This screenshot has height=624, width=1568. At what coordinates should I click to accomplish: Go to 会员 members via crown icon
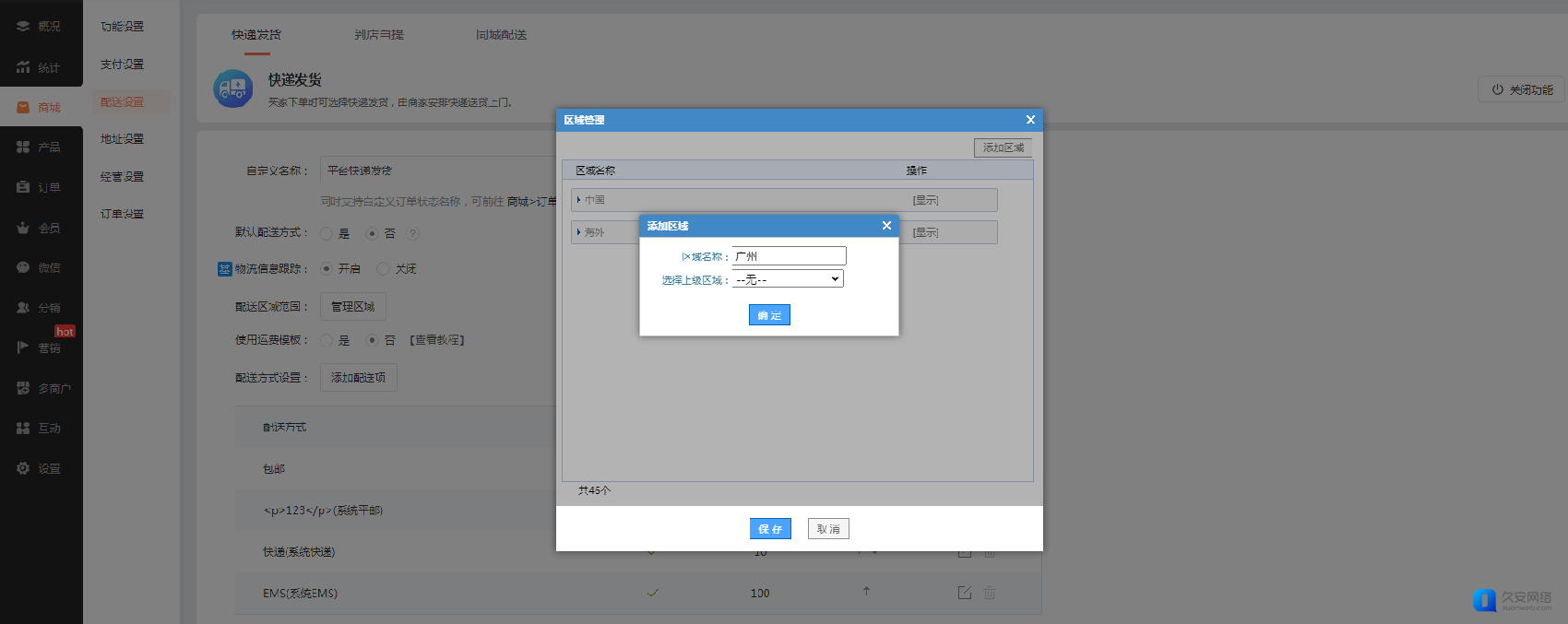tap(23, 228)
